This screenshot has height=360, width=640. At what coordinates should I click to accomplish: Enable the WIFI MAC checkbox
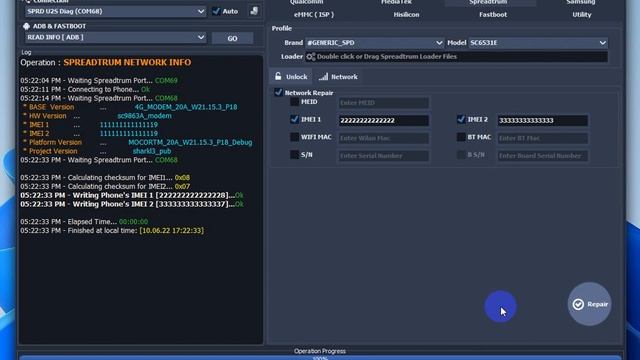tap(294, 137)
